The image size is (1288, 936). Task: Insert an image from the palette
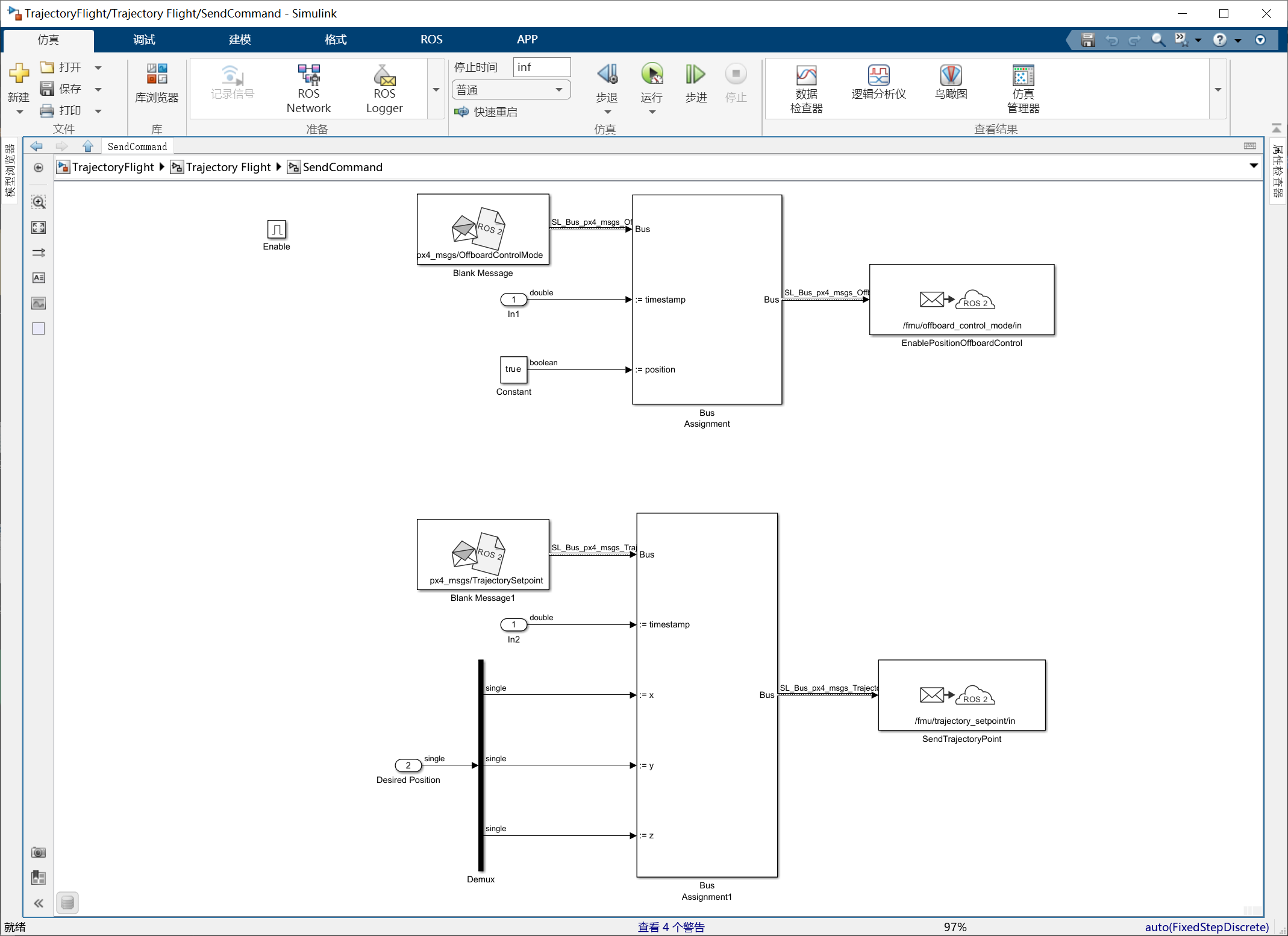coord(39,303)
